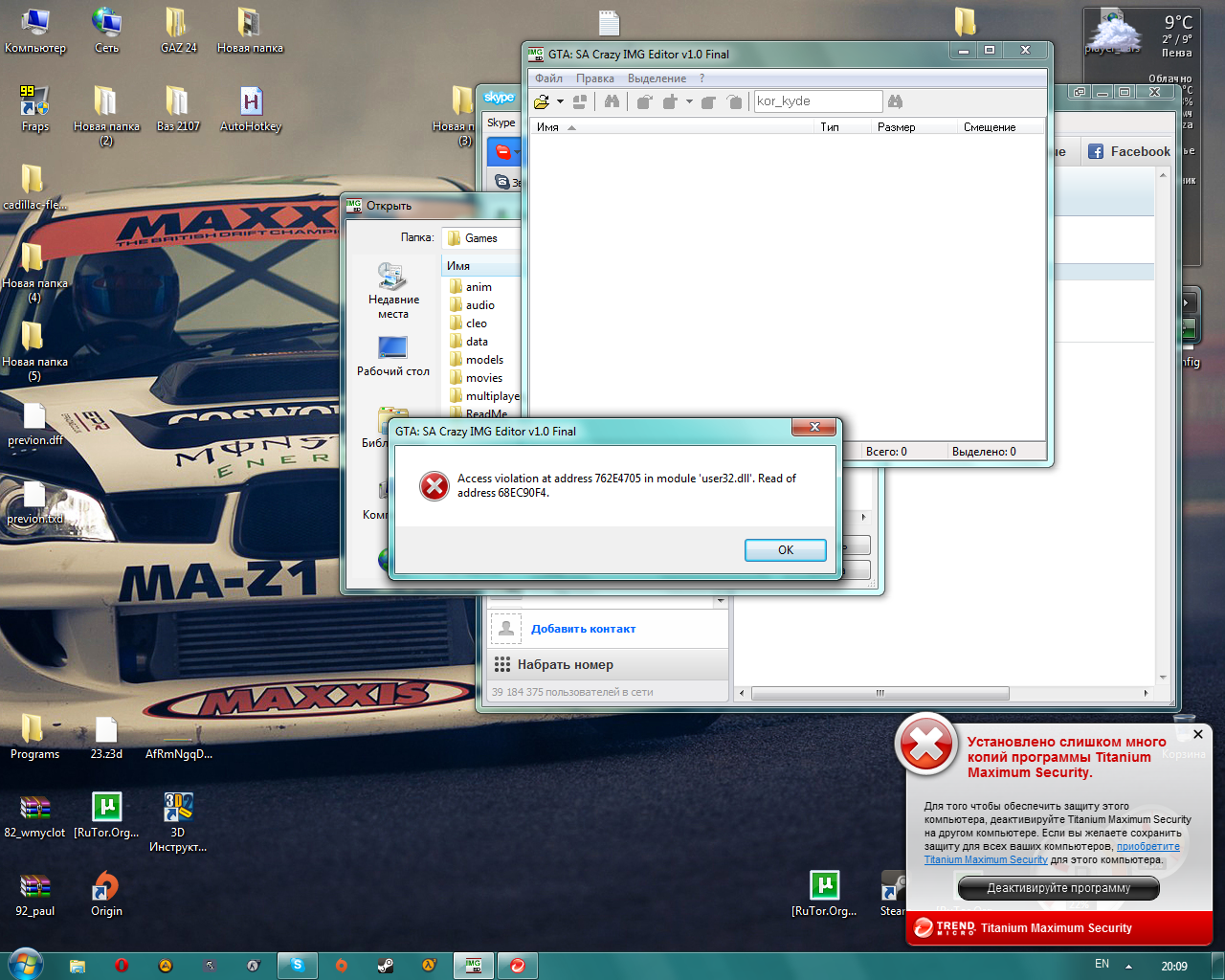Select the cleo folder in the Открыть dialog
The width and height of the screenshot is (1225, 980).
468,323
